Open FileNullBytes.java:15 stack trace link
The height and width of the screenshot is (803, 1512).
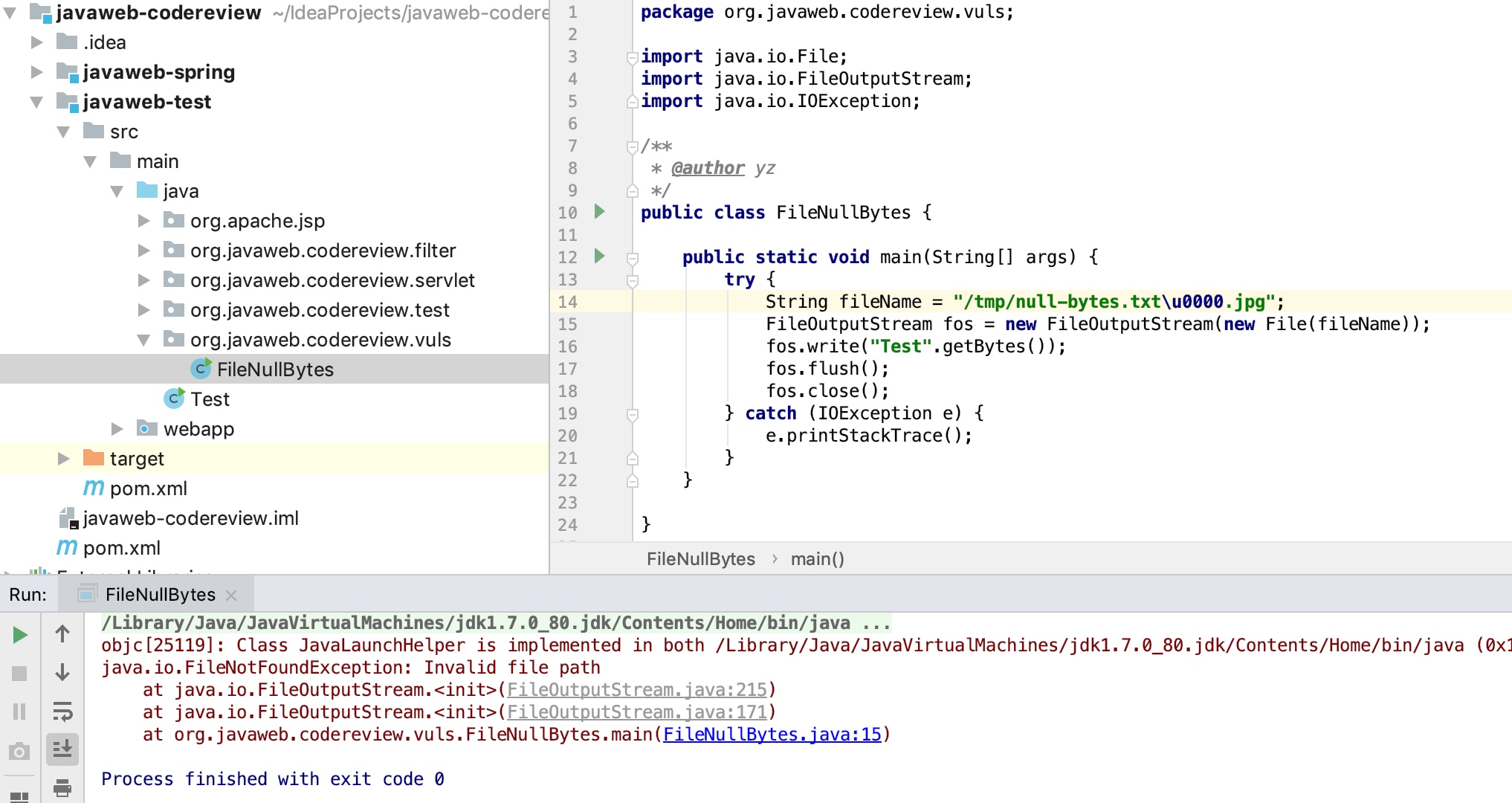tap(772, 735)
